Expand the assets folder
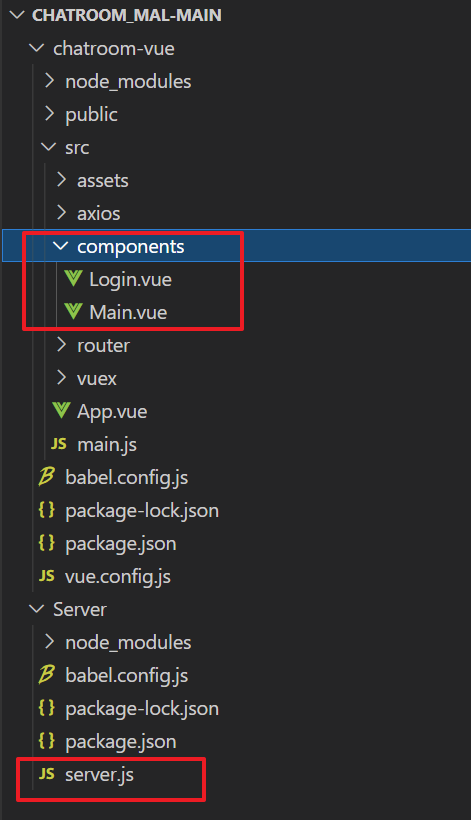Image resolution: width=471 pixels, height=820 pixels. tap(62, 180)
